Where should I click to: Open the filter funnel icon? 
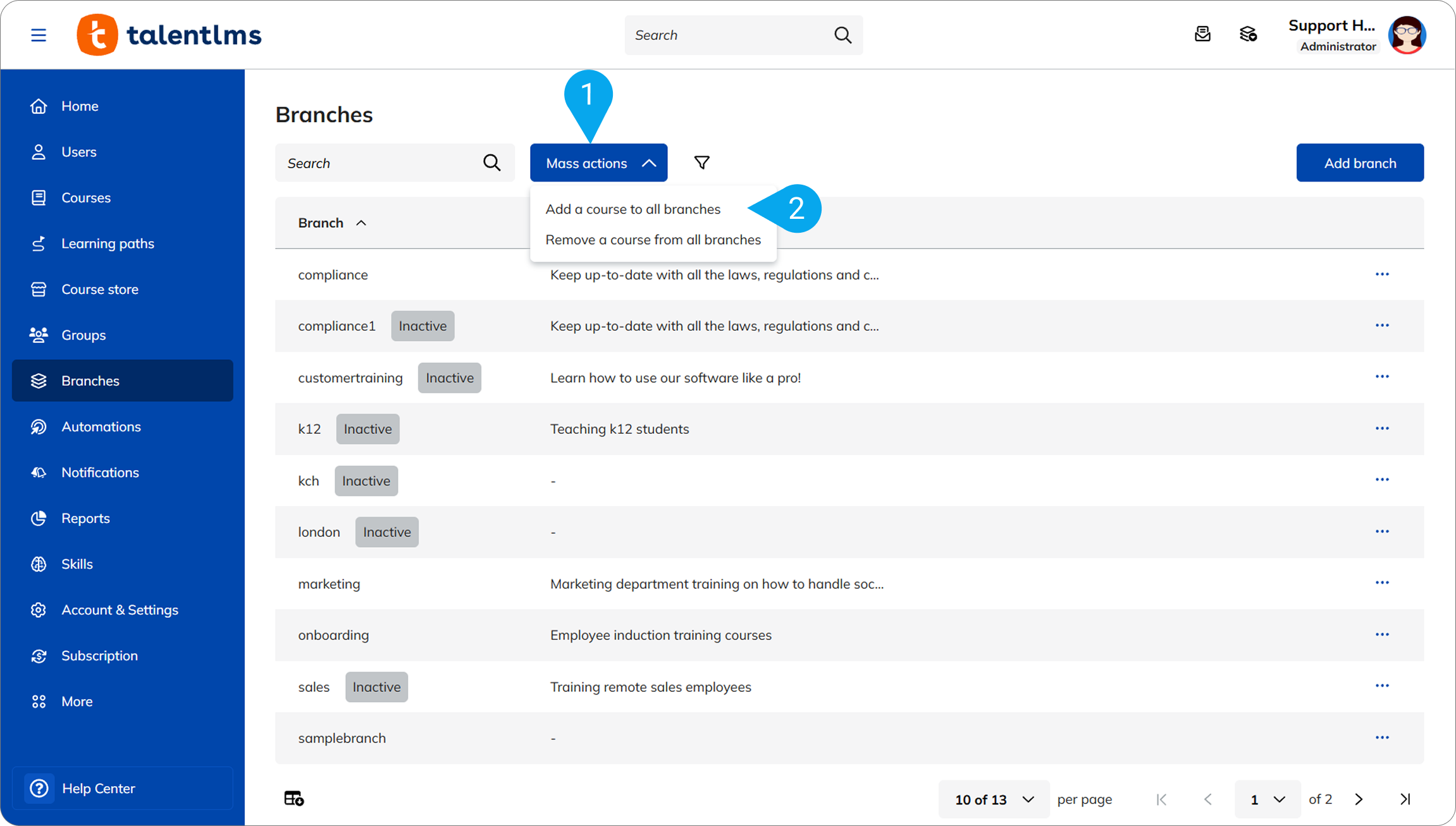[x=701, y=163]
